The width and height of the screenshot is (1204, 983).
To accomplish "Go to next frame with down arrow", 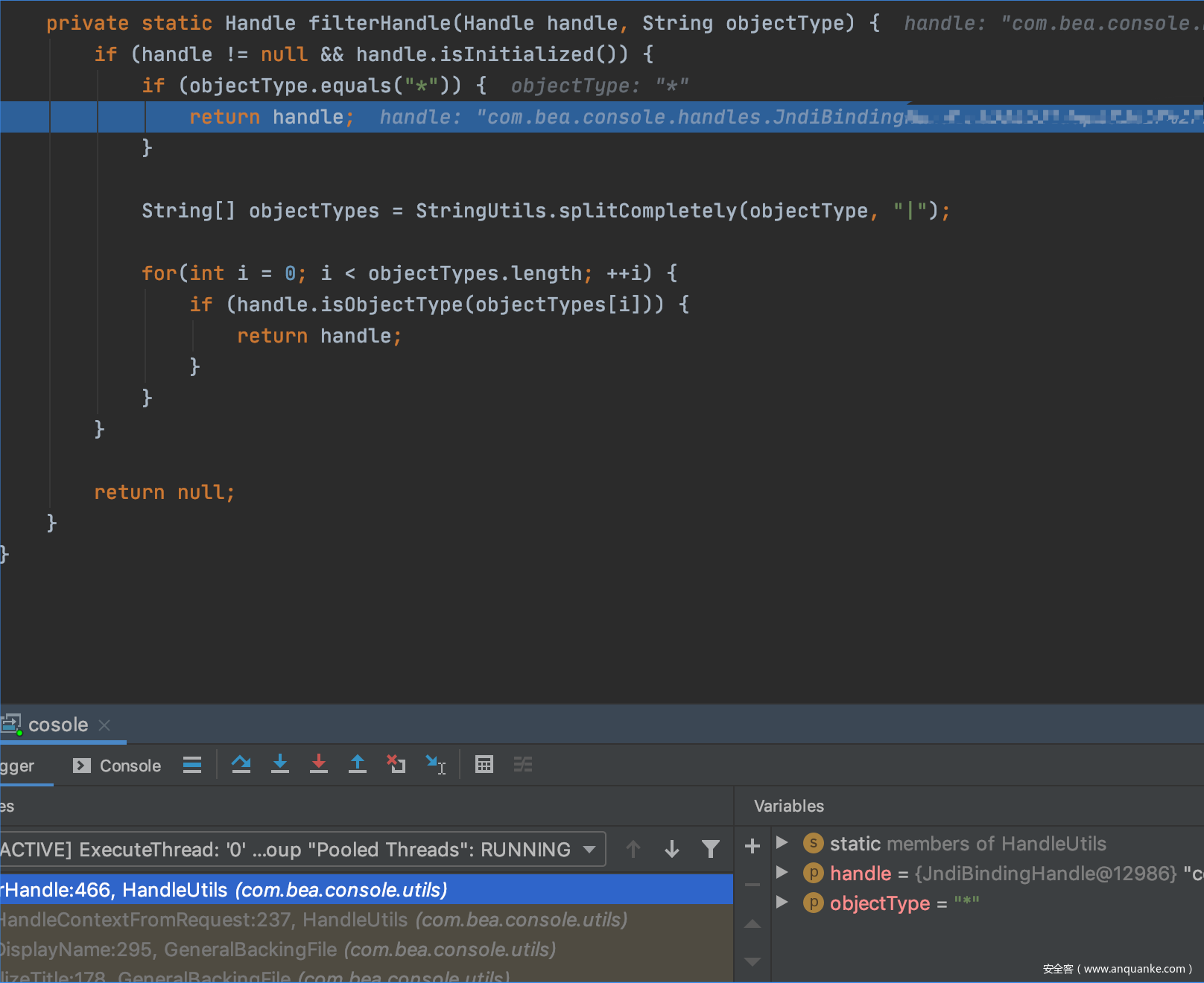I will click(672, 849).
